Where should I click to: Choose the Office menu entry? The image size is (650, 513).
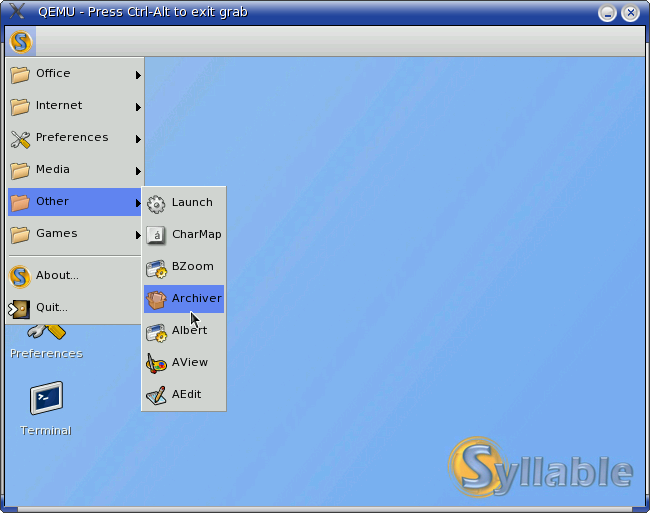75,74
